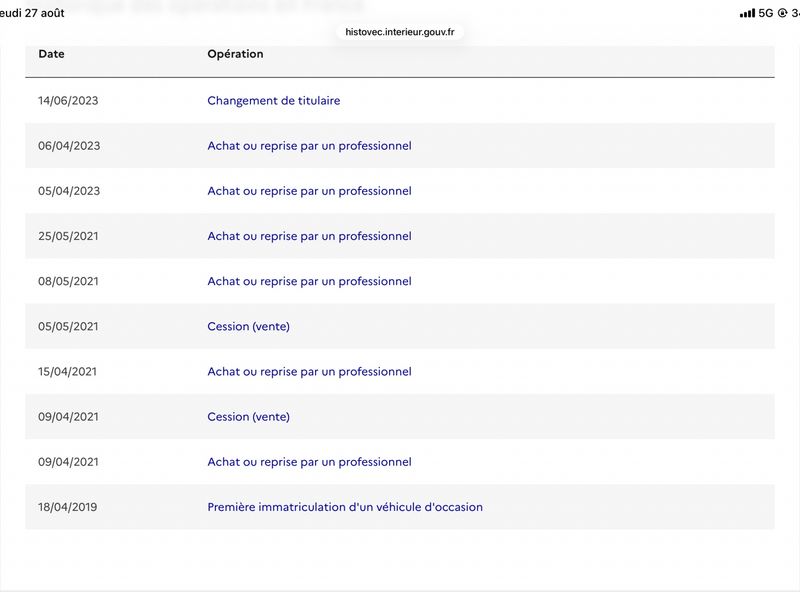Image resolution: width=800 pixels, height=600 pixels.
Task: Open the 25/05/2021 Achat ou reprise entry
Action: (x=309, y=236)
